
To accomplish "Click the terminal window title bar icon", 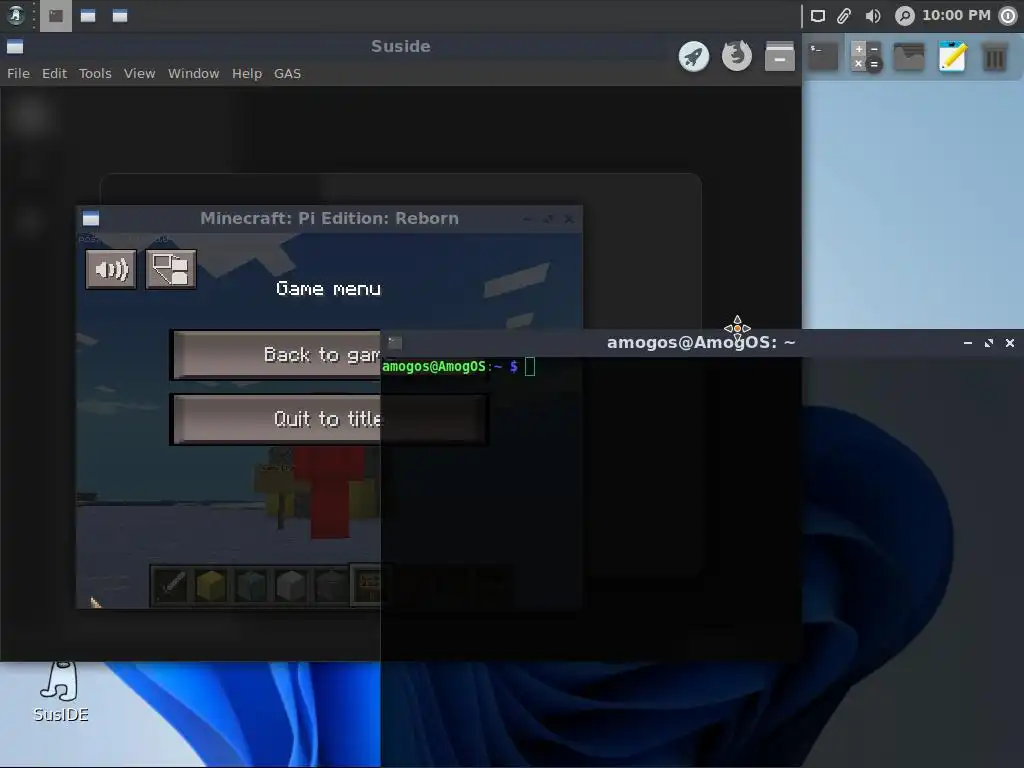I will 395,343.
